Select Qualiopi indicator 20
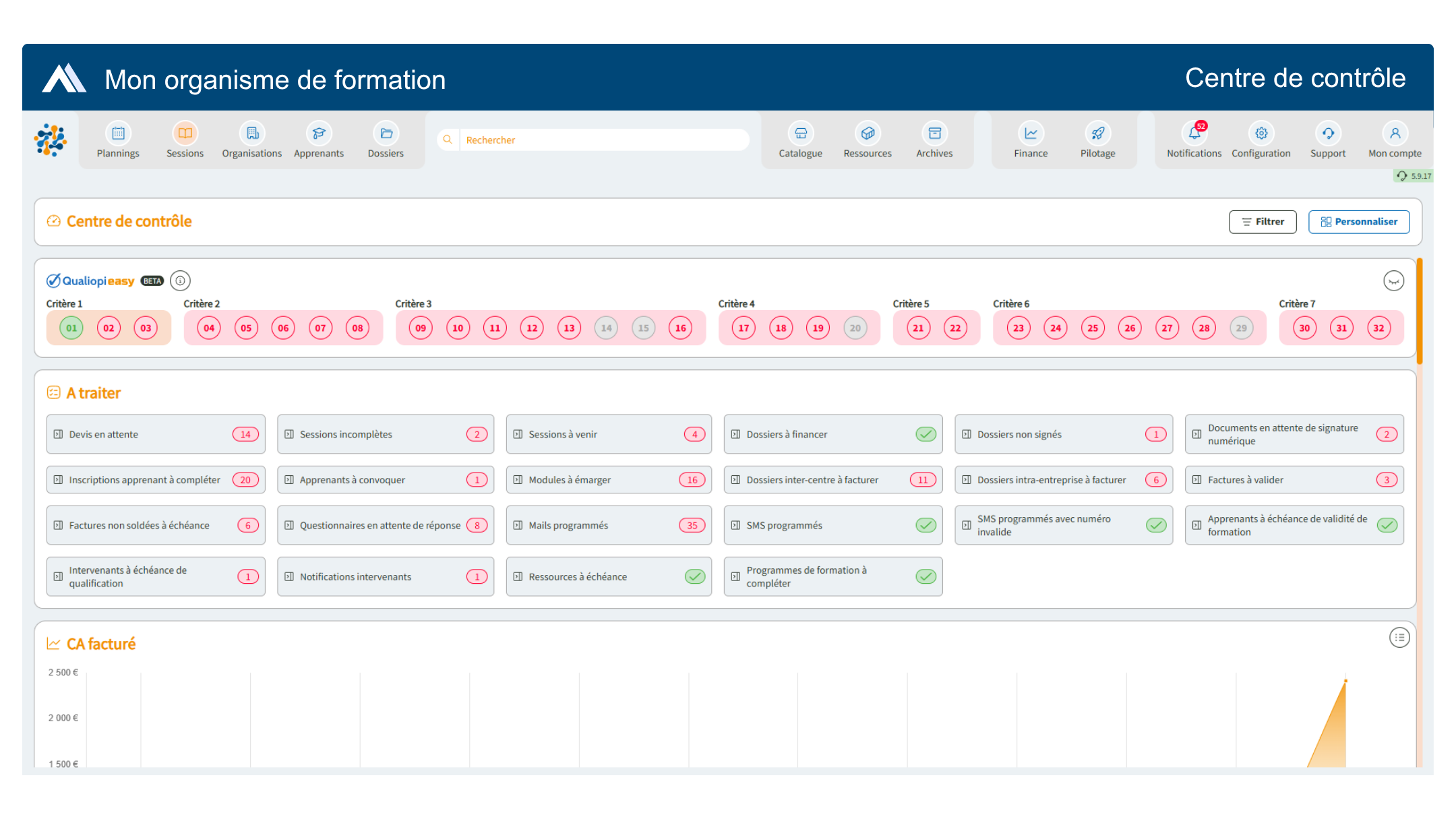1456x819 pixels. point(855,328)
